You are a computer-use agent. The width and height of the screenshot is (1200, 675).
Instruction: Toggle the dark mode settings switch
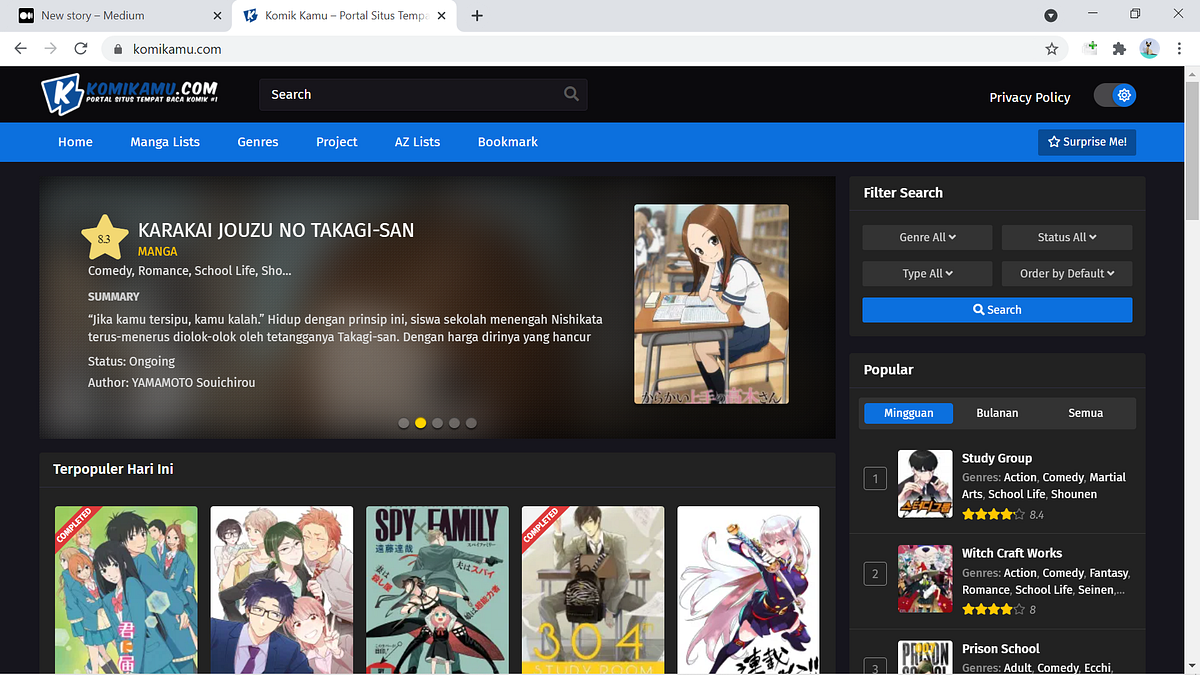1115,96
